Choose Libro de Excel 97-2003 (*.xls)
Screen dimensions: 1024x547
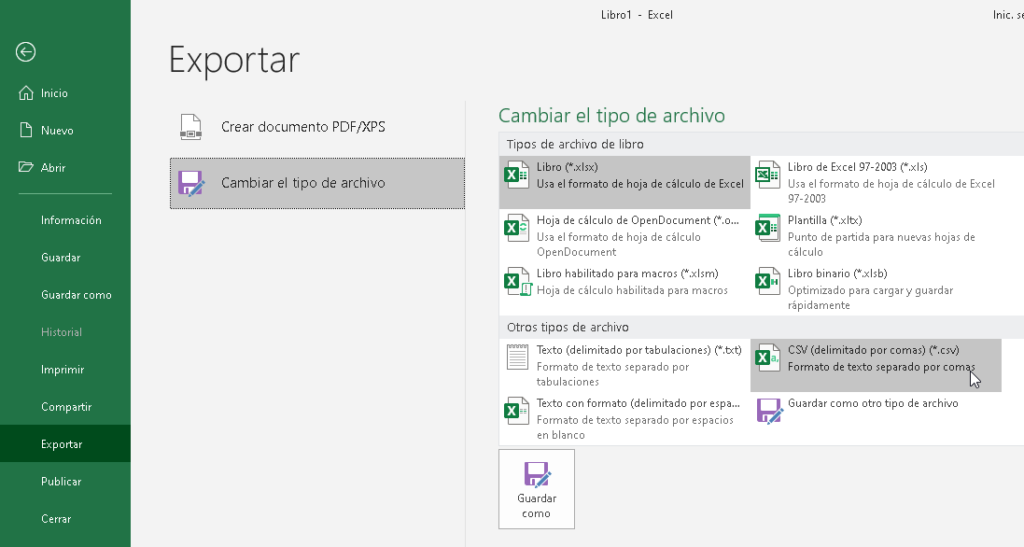876,182
